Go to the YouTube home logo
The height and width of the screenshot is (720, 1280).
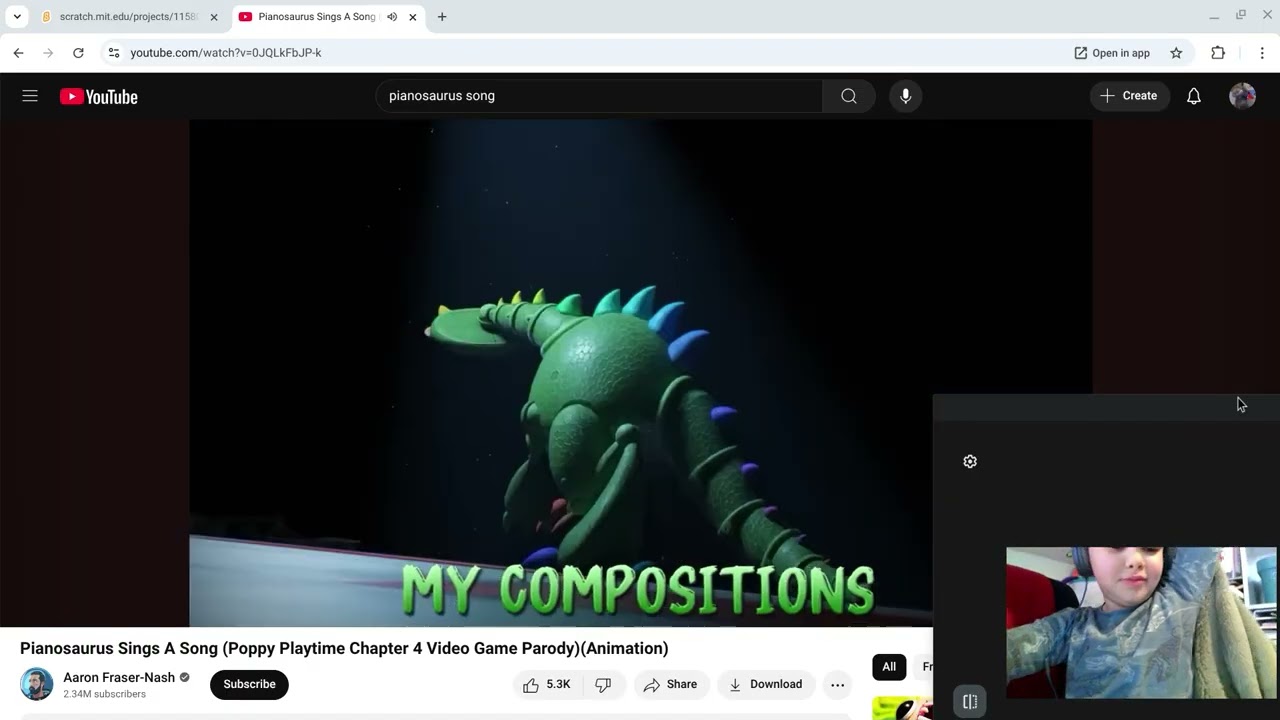[99, 97]
